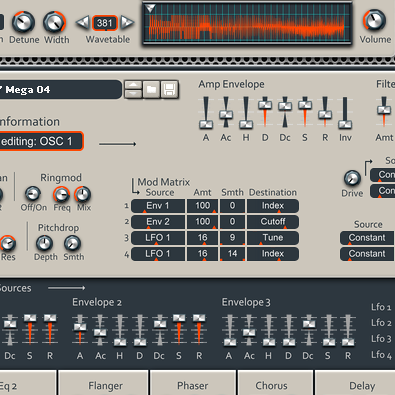Adjust the Res knob
Image resolution: width=395 pixels, height=395 pixels.
click(x=7, y=243)
